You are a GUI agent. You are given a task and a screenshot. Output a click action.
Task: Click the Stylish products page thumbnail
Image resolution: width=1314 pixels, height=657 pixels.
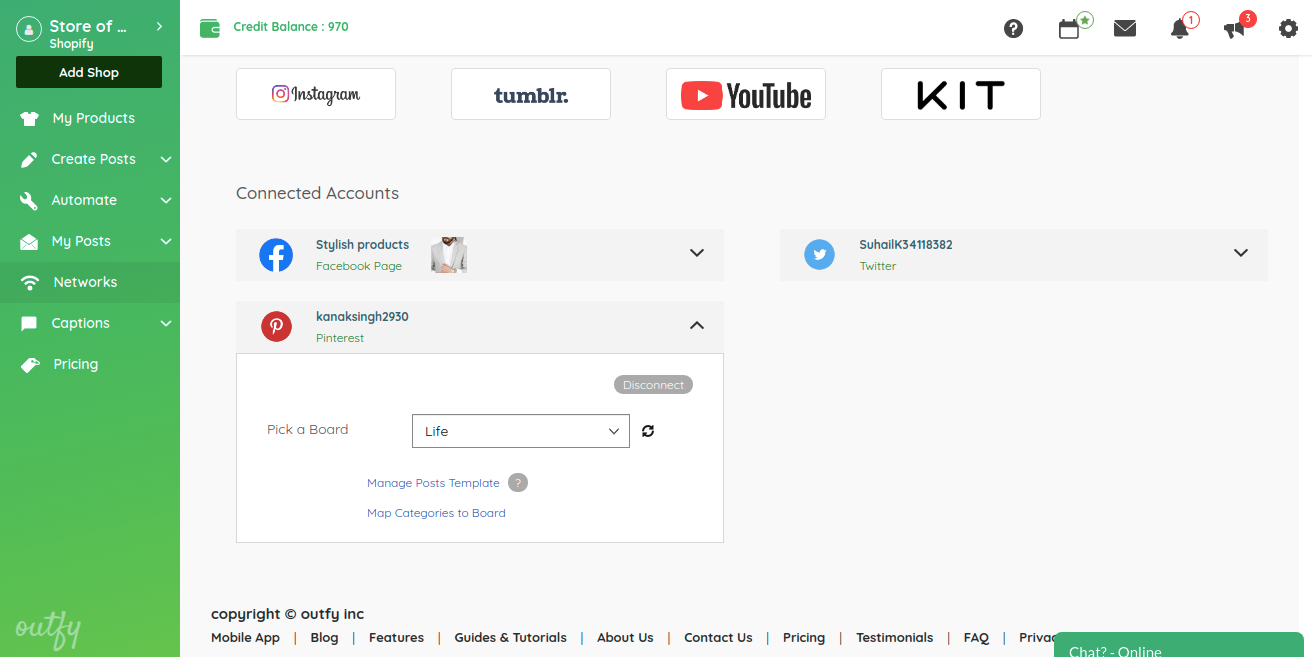click(449, 255)
